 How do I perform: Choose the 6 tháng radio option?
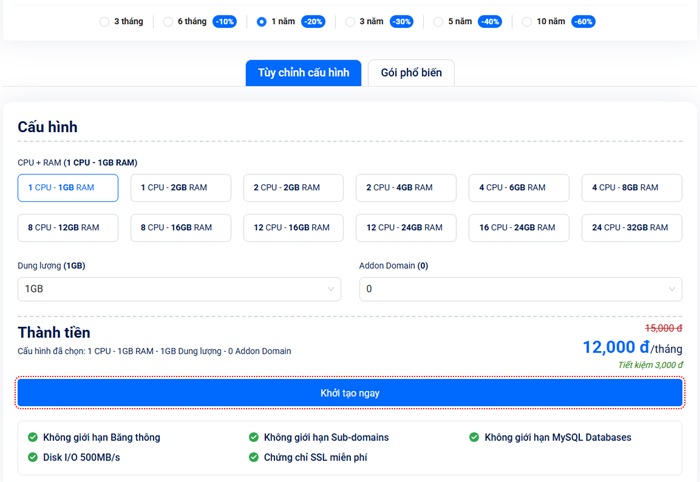click(168, 21)
